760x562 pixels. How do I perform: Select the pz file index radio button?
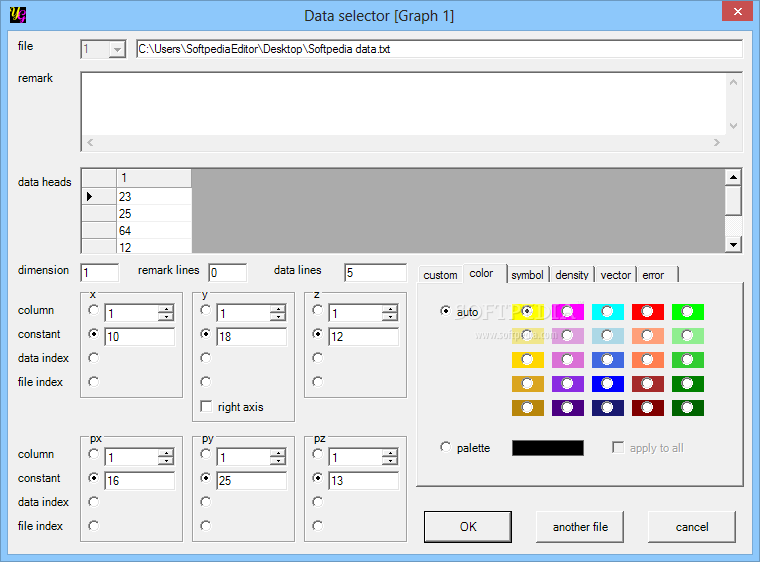pos(317,526)
